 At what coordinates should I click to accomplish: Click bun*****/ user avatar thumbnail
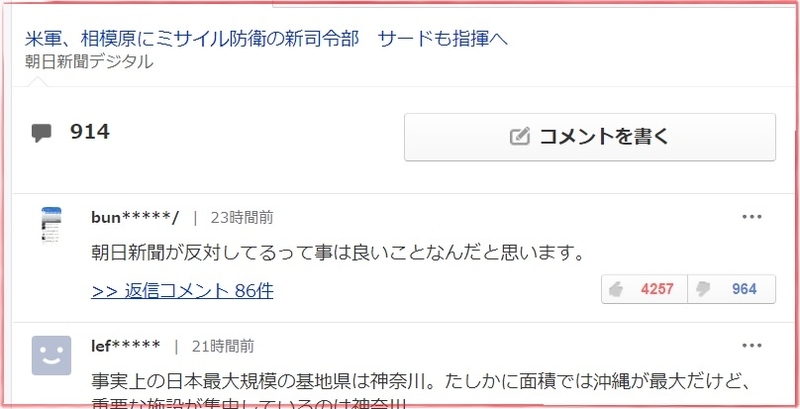[51, 224]
